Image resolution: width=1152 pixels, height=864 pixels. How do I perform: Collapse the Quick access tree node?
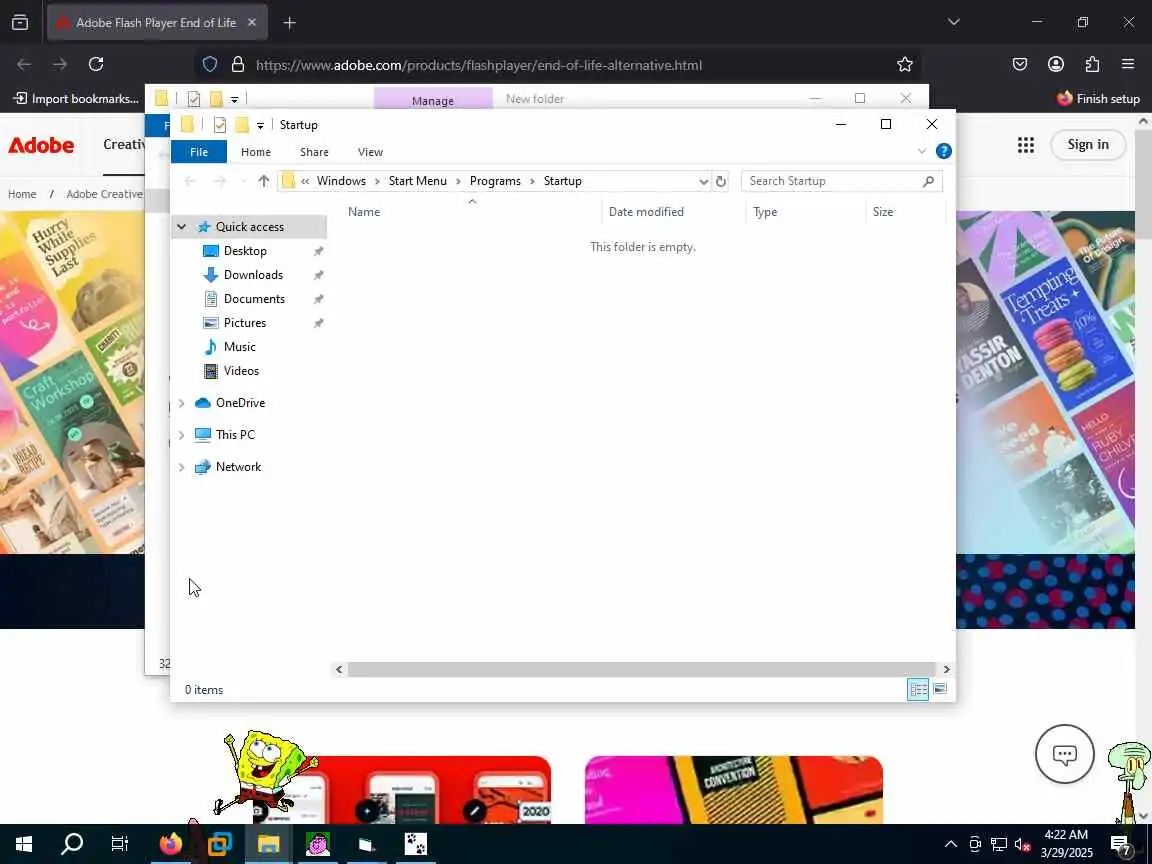[181, 227]
